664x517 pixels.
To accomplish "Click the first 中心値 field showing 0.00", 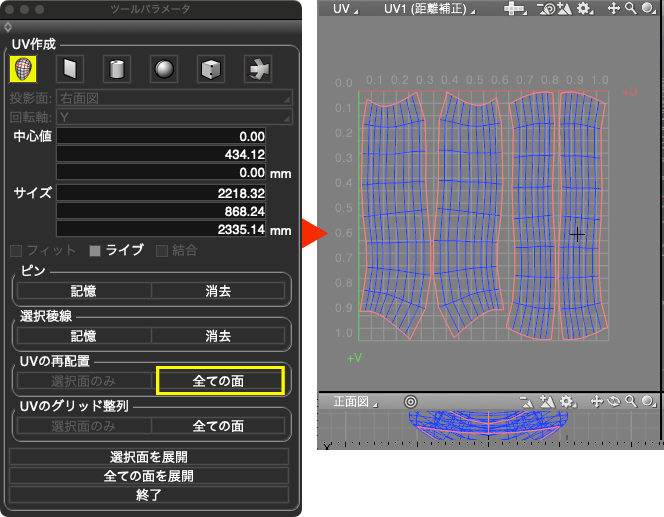I will (174, 136).
